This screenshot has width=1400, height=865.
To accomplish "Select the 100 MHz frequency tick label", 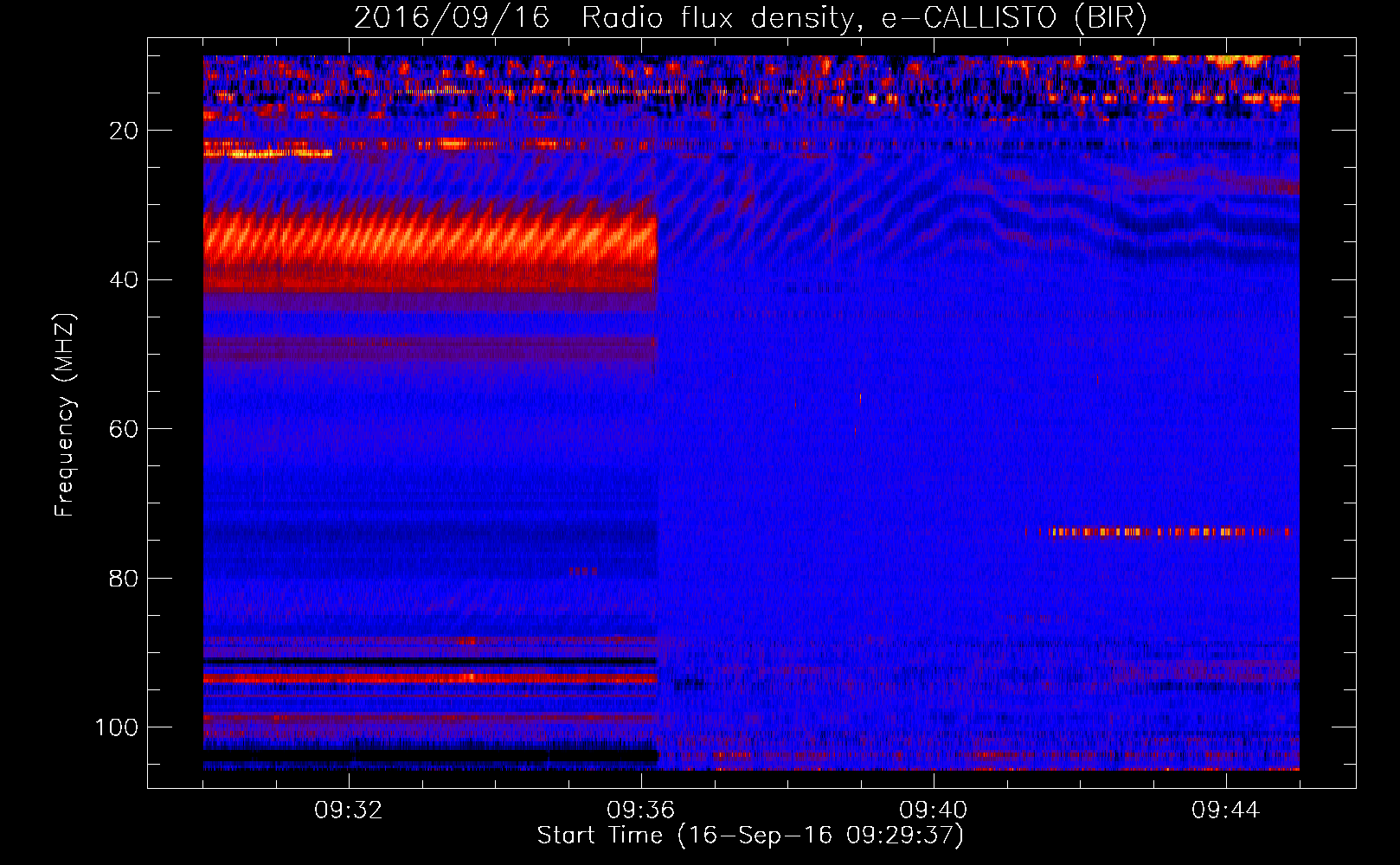I will 118,727.
